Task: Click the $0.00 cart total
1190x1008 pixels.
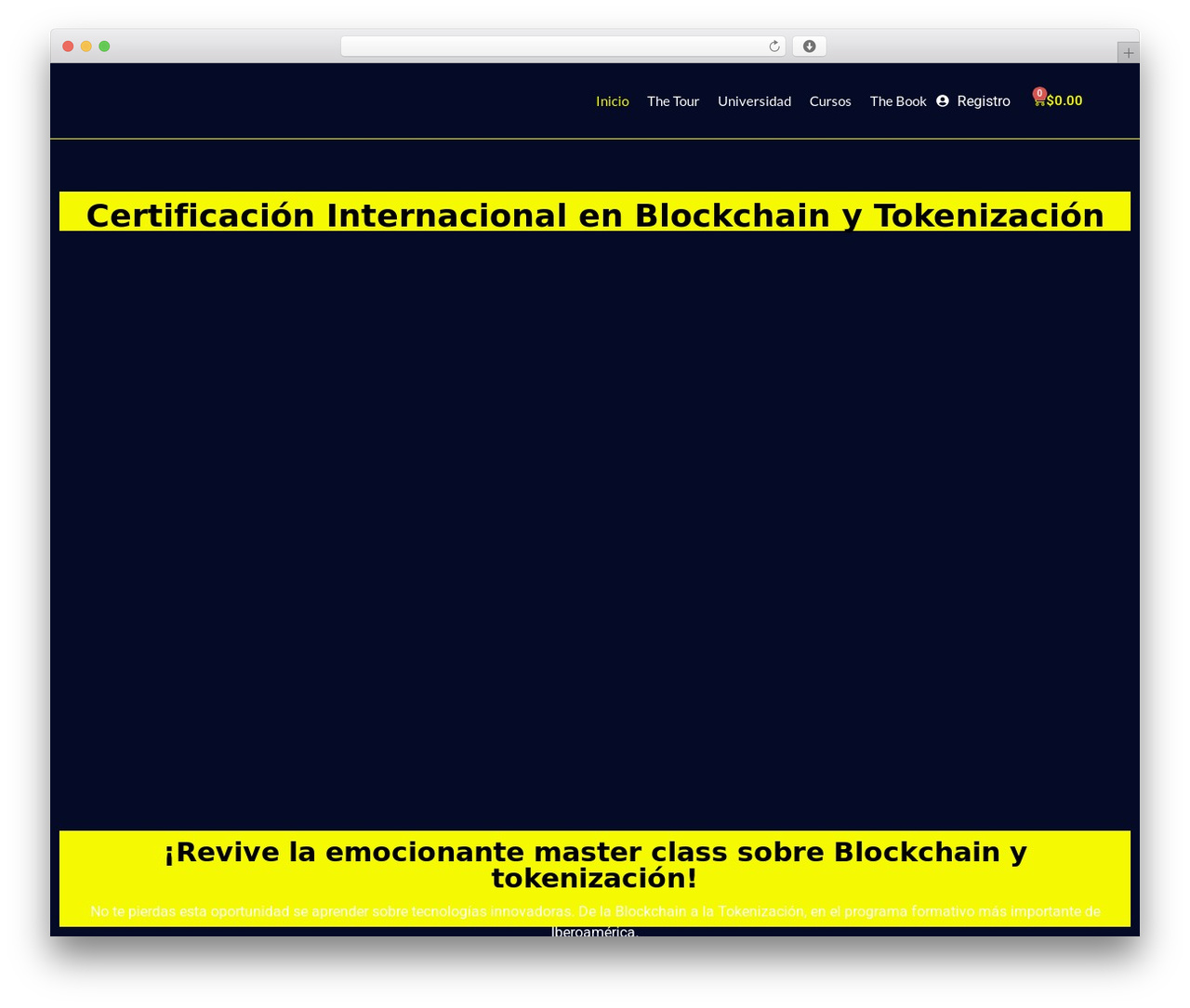Action: click(x=1064, y=100)
